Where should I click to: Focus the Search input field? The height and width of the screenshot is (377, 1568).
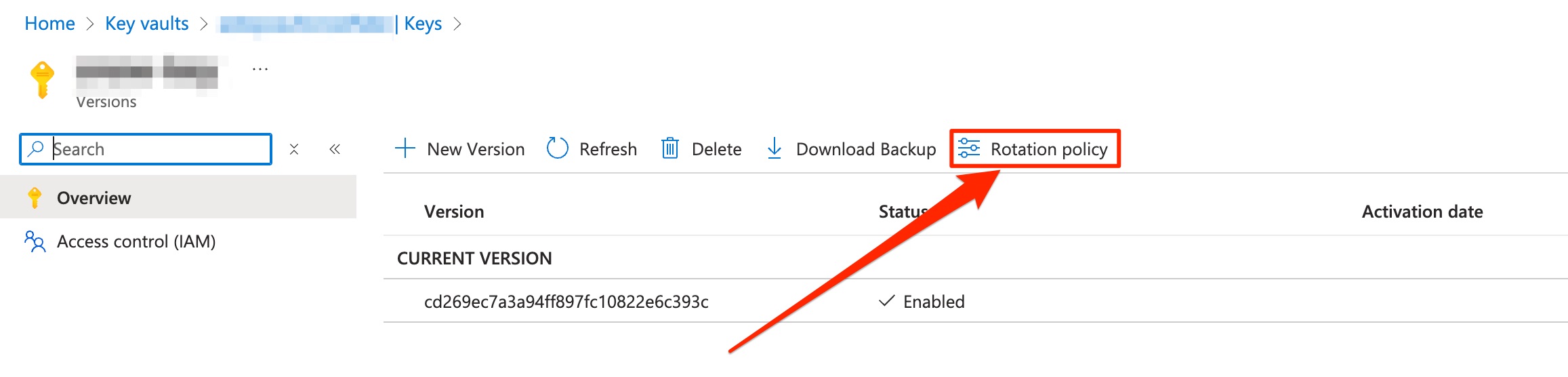click(x=146, y=149)
